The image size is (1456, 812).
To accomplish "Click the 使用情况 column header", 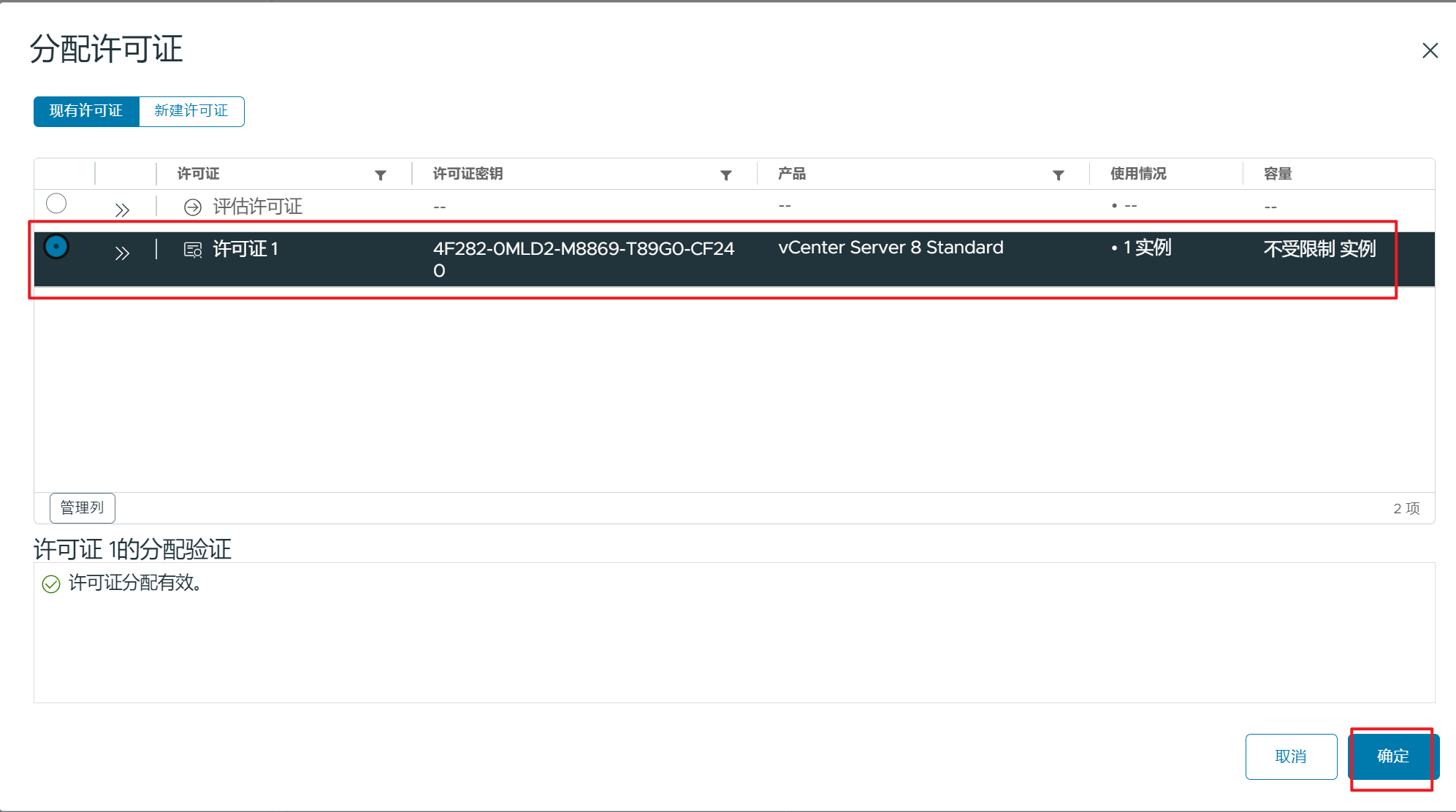I will pyautogui.click(x=1138, y=174).
